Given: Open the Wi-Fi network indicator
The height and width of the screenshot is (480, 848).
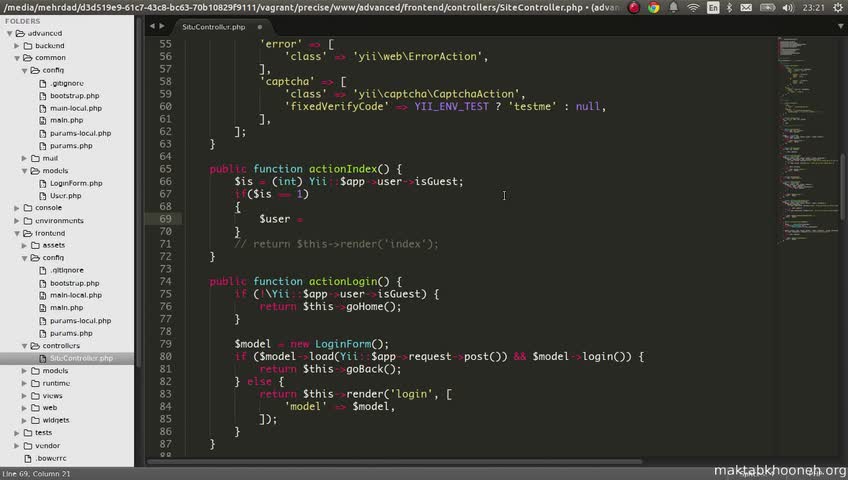Looking at the screenshot, I should (x=693, y=8).
